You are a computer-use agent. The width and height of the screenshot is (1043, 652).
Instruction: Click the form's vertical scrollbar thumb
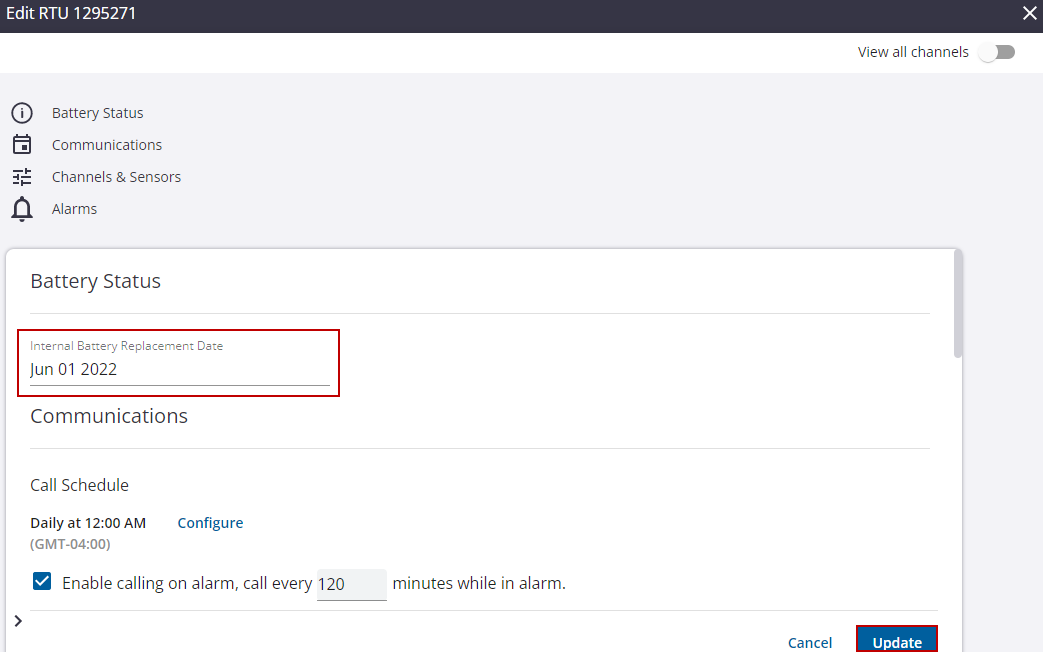958,305
